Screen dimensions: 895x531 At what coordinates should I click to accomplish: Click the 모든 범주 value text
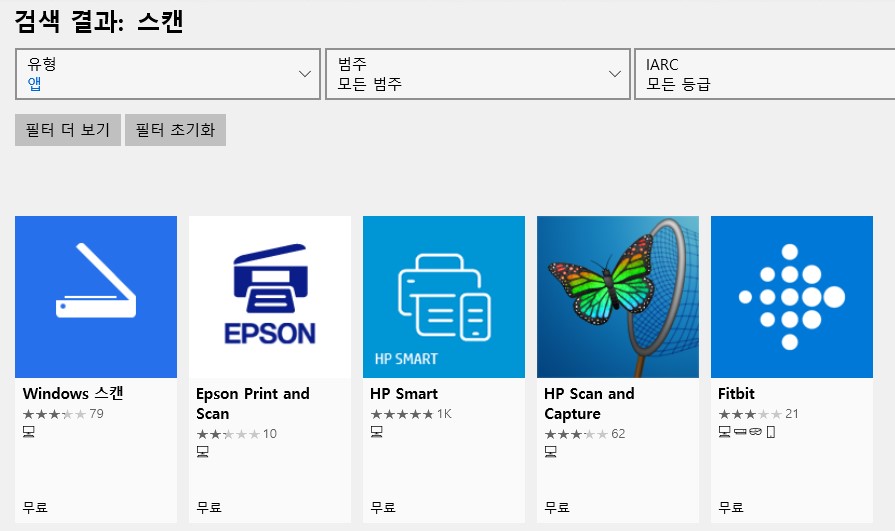(x=370, y=84)
